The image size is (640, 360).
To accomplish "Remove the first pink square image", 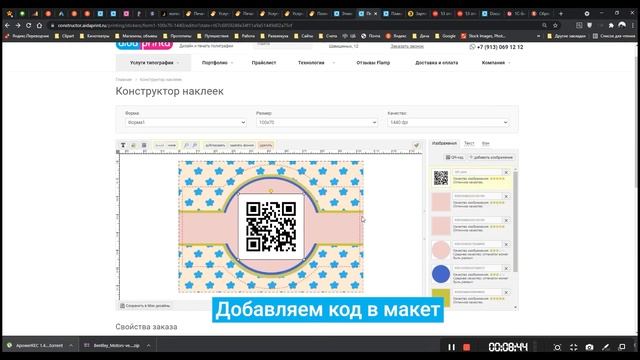I will tap(506, 196).
